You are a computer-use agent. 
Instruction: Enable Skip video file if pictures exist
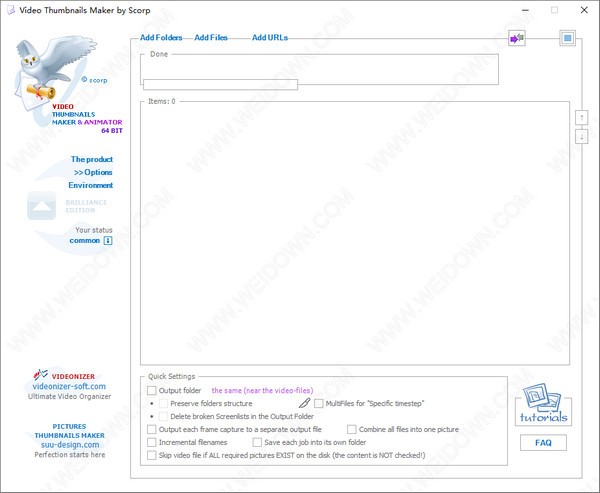[152, 455]
